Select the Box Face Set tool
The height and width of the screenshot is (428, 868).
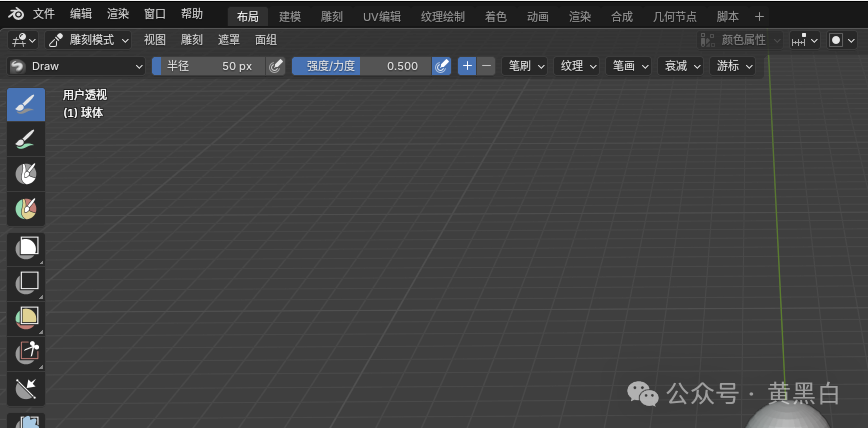click(26, 318)
